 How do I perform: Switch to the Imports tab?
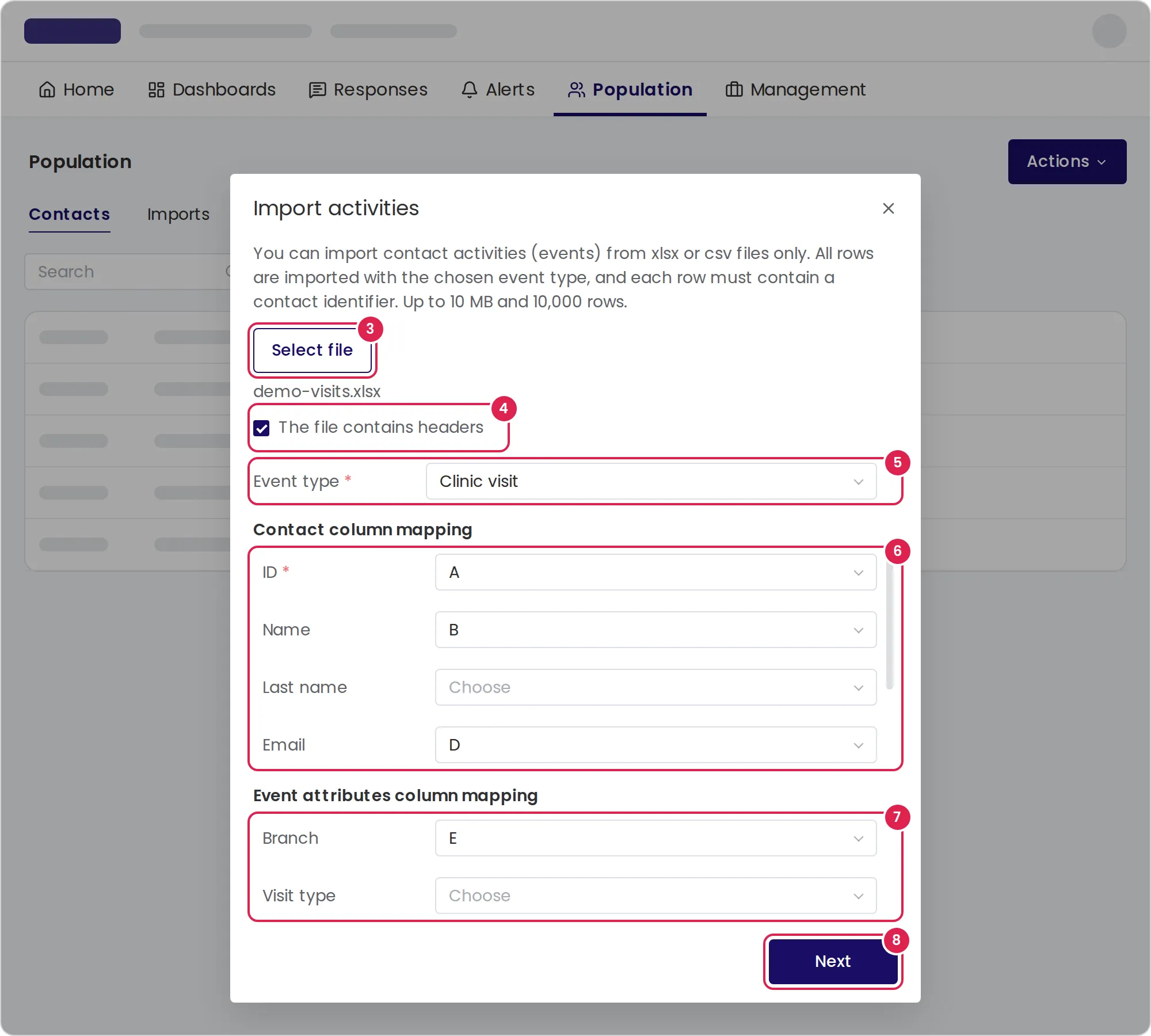click(178, 214)
